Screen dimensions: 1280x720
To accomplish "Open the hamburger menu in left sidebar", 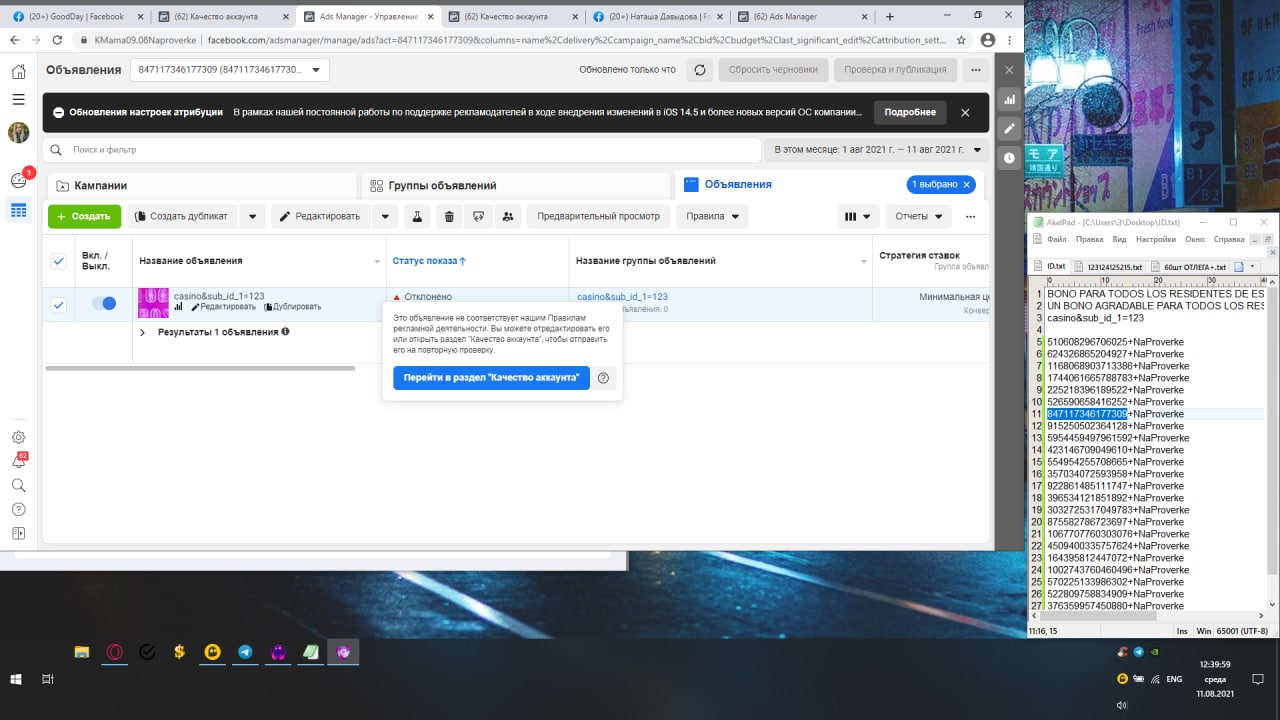I will tap(18, 100).
